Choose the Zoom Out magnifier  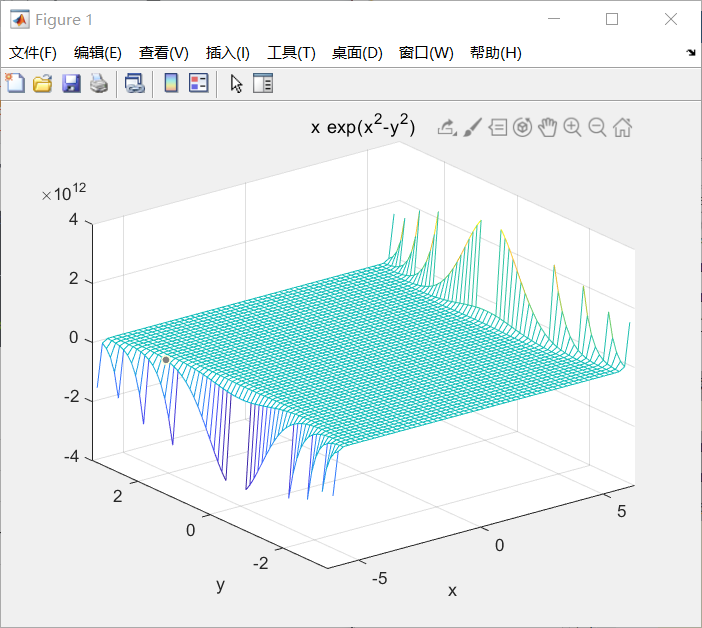(597, 128)
